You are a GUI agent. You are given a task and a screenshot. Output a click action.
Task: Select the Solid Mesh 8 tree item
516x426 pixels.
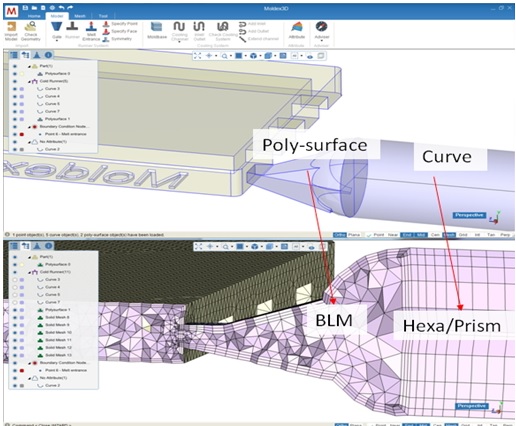[x=57, y=317]
